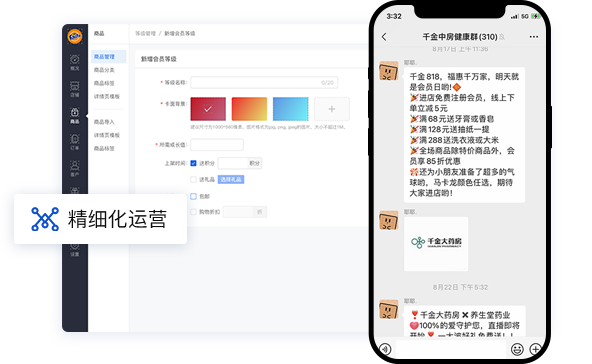The height and width of the screenshot is (364, 592).
Task: Open the 千金大药房 logo image message
Action: (x=436, y=244)
